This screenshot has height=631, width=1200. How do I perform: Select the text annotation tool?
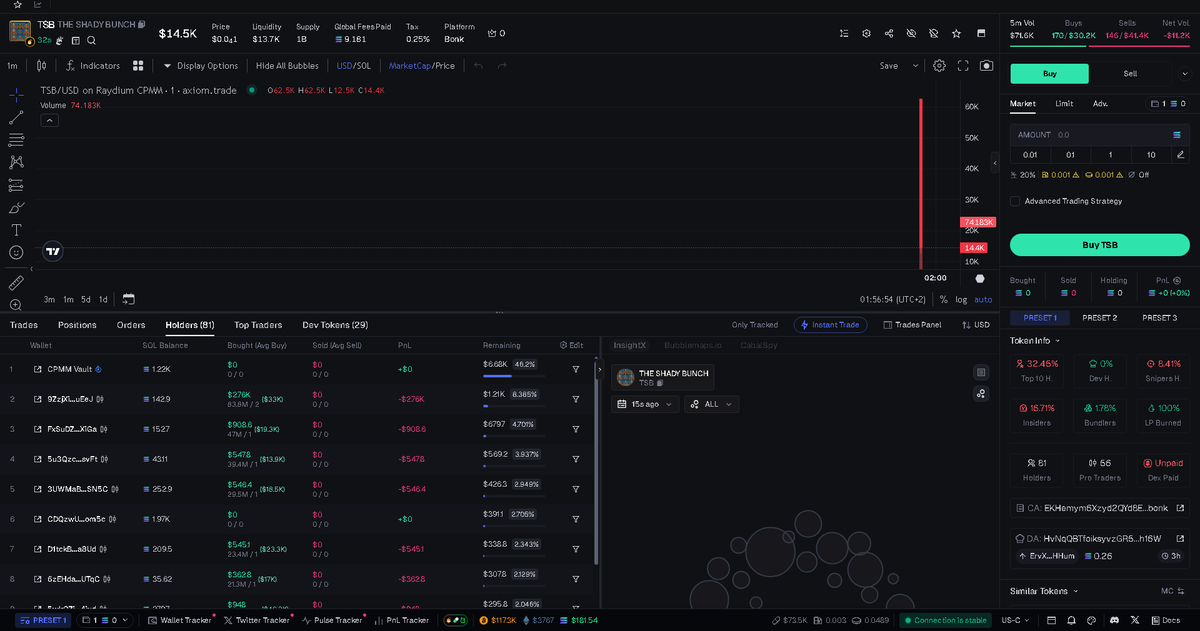coord(16,230)
